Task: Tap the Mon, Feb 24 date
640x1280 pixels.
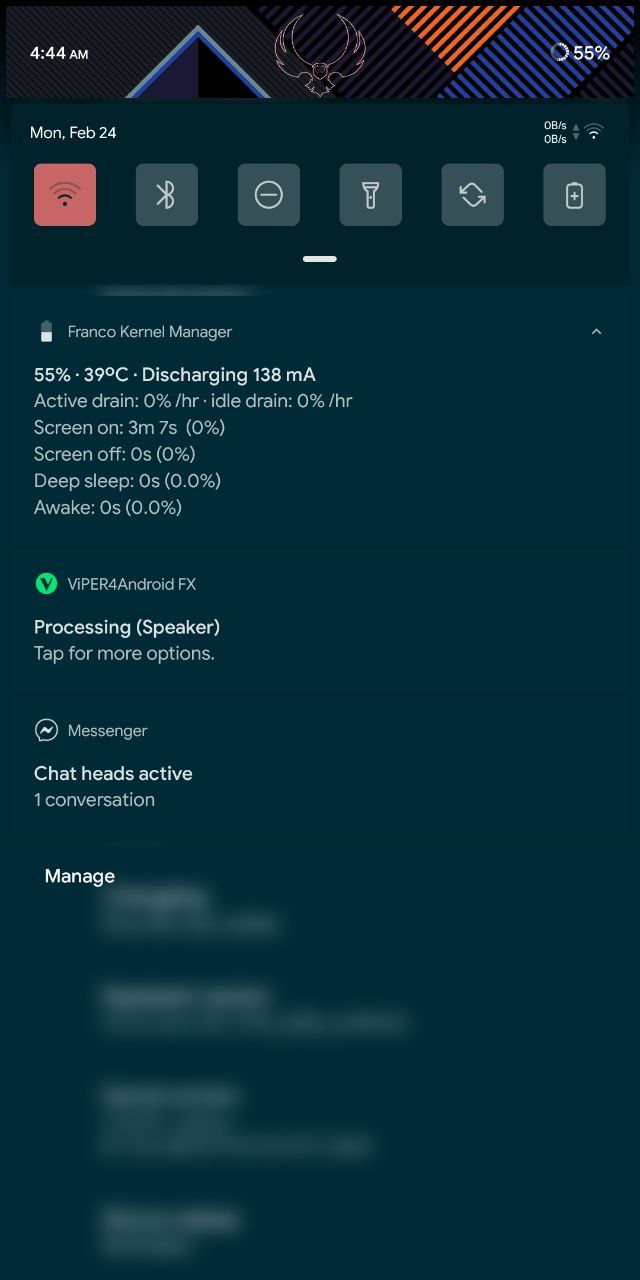Action: tap(73, 133)
